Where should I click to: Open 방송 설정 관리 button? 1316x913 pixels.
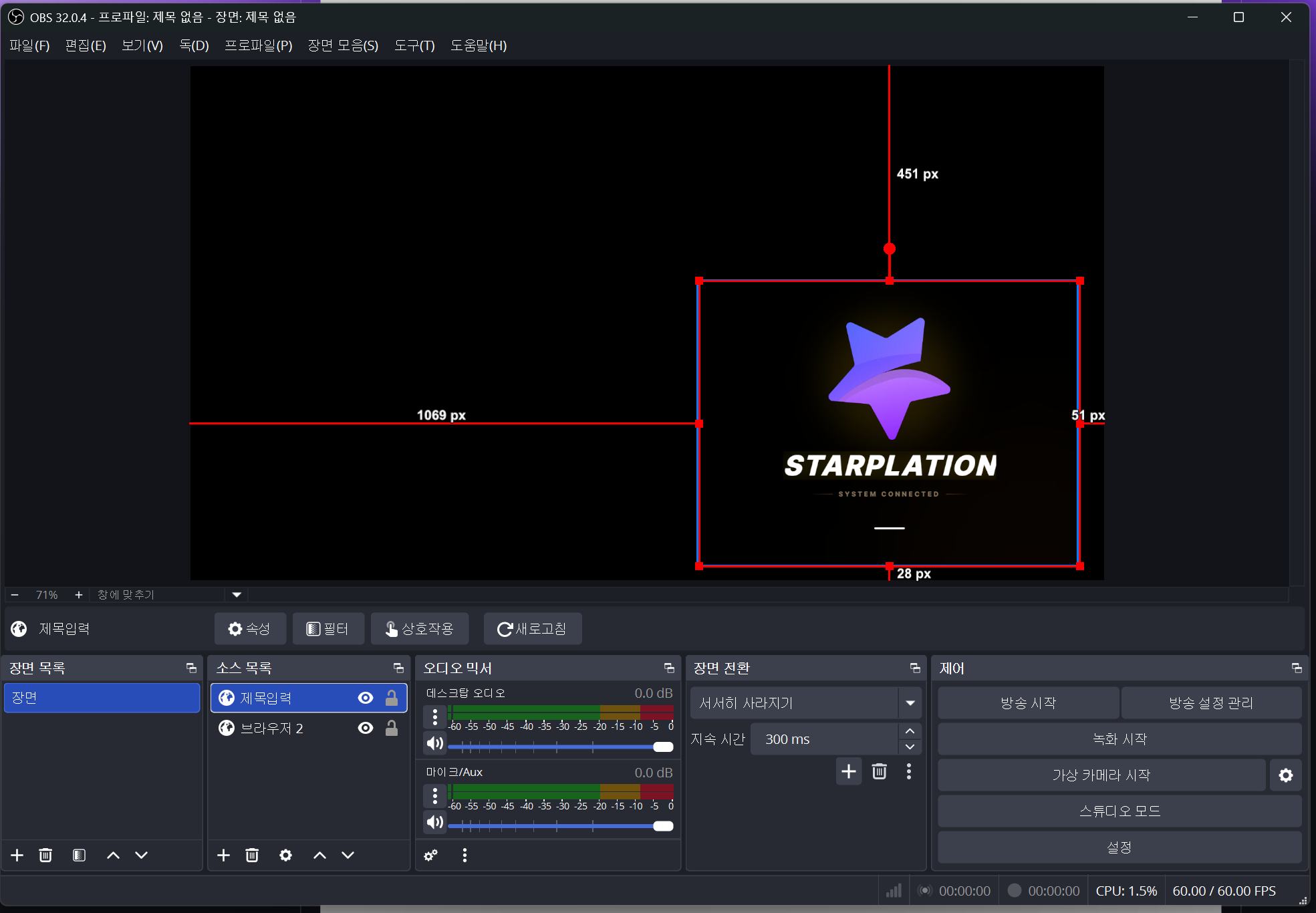(1211, 703)
